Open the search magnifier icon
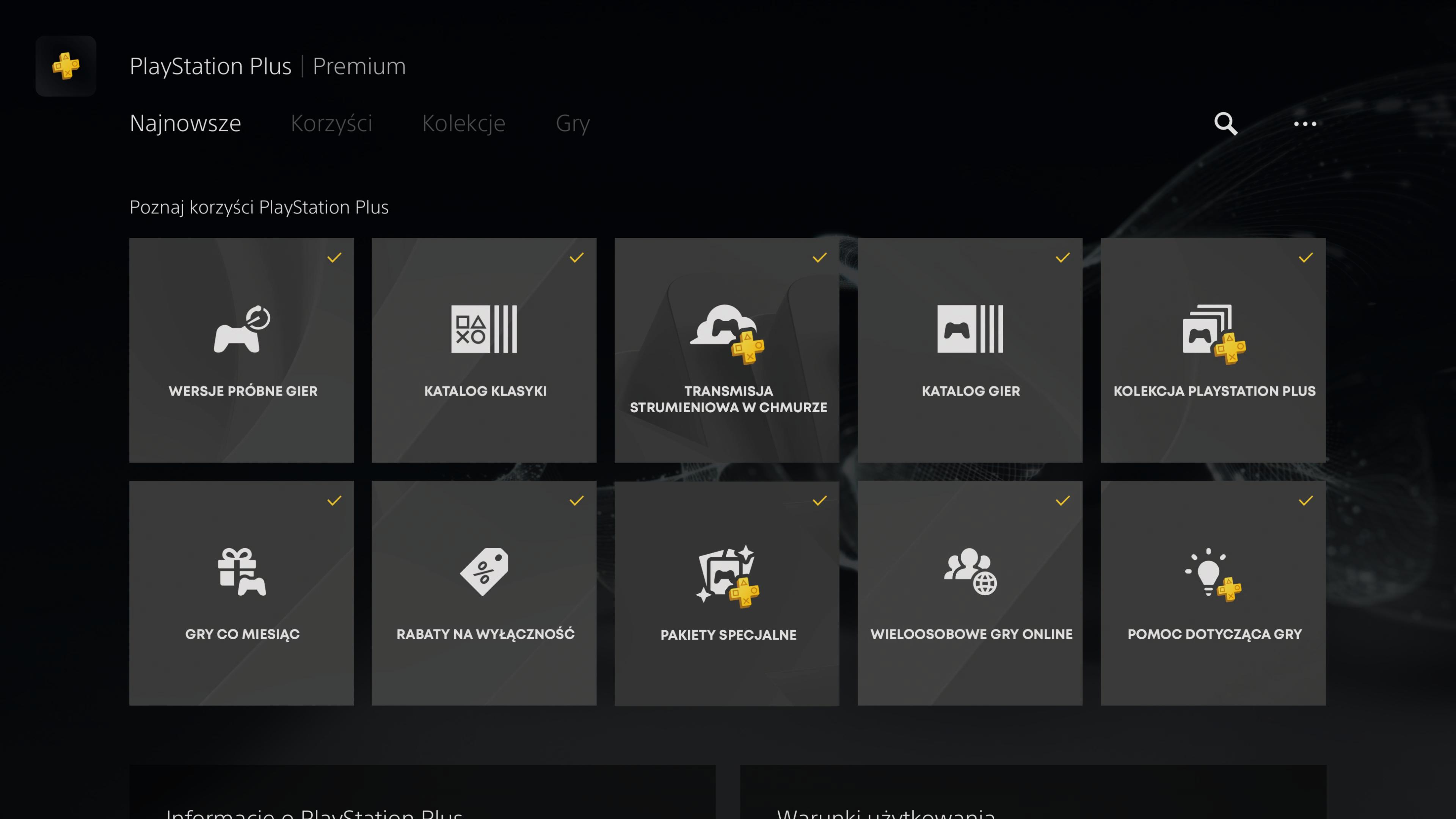The height and width of the screenshot is (819, 1456). click(x=1225, y=123)
